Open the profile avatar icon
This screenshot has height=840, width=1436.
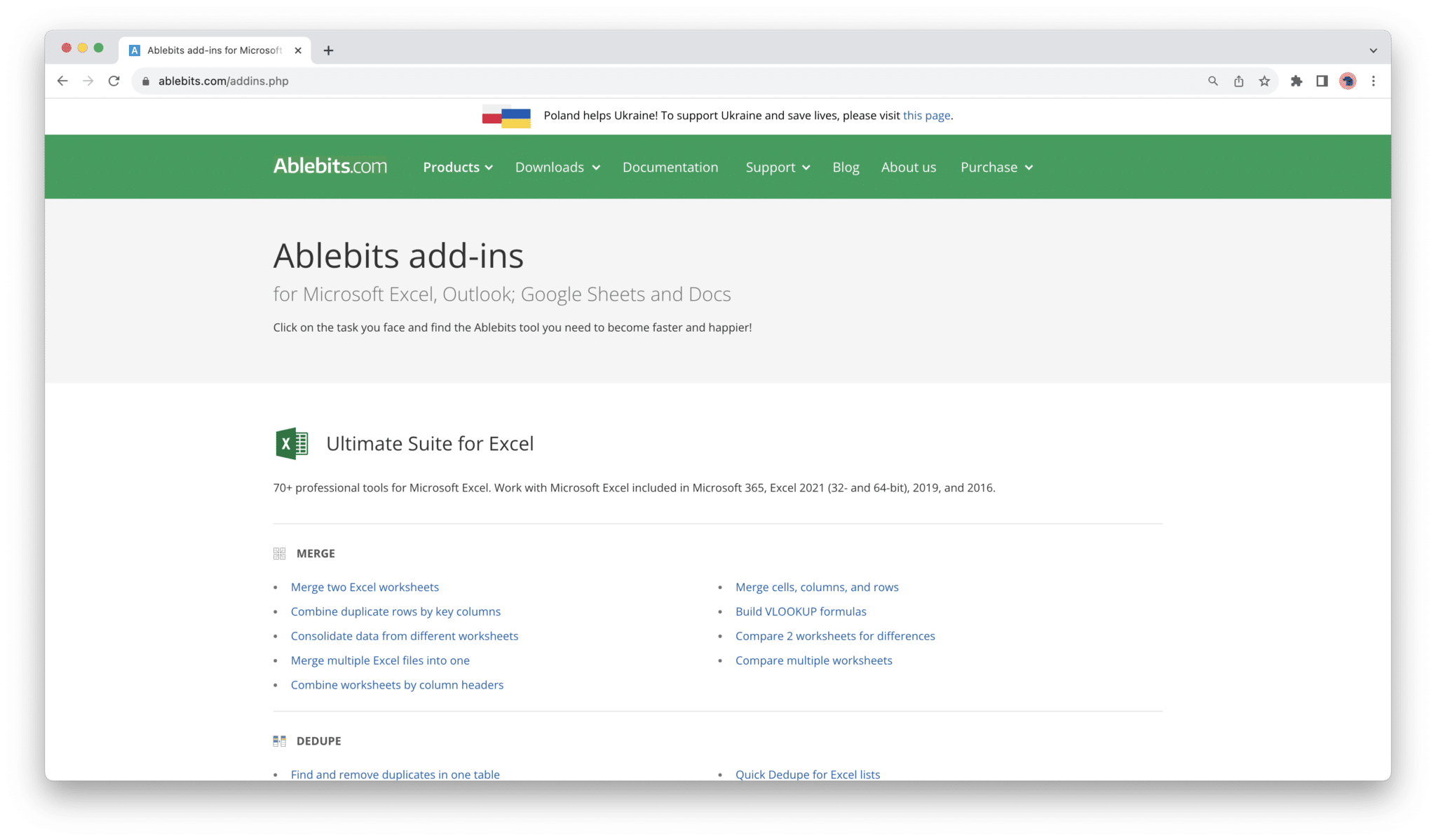(1348, 81)
